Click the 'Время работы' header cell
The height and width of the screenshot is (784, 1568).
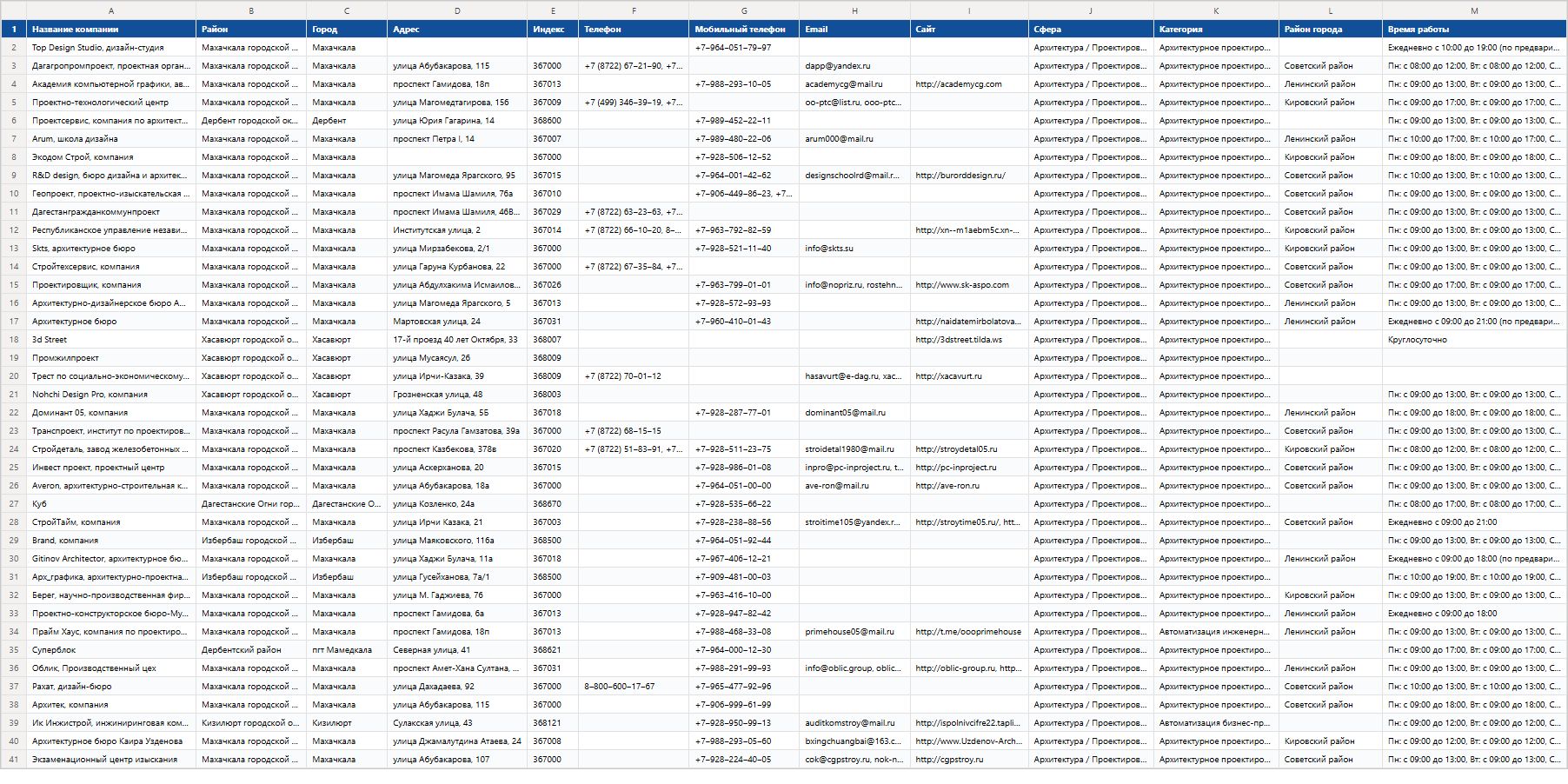(1474, 30)
